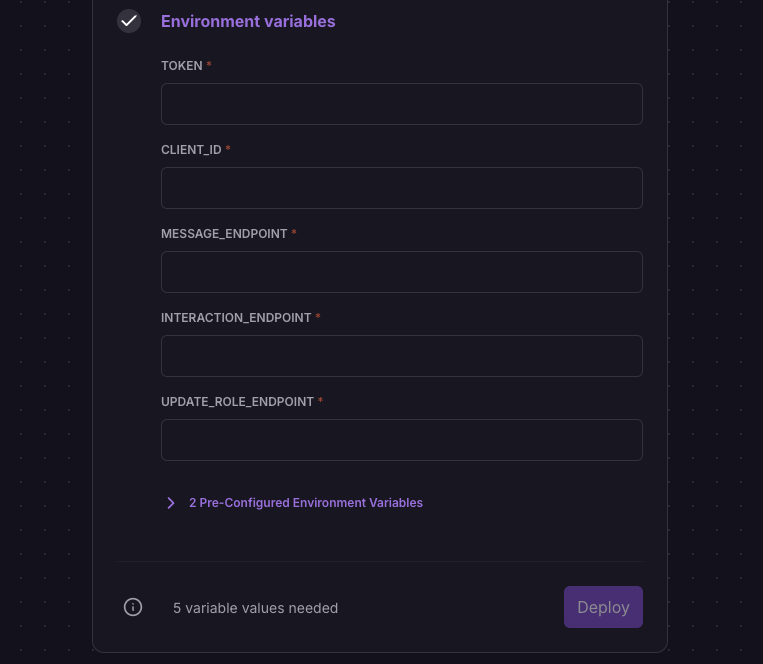
Task: Select the MESSAGE_ENDPOINT input field
Action: [401, 272]
